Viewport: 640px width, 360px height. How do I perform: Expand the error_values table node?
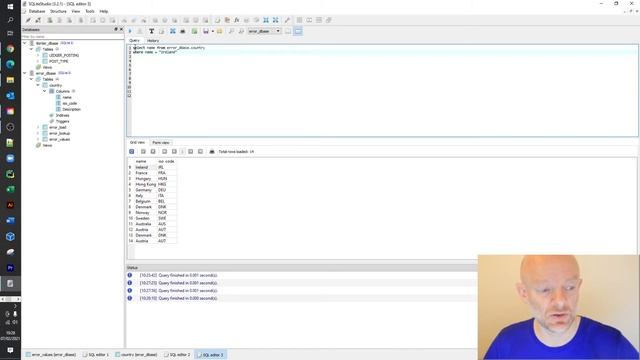pyautogui.click(x=38, y=139)
